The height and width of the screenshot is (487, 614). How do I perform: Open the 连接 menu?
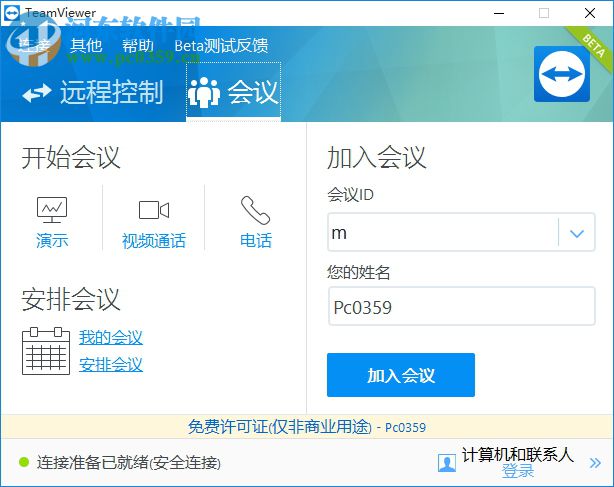(34, 46)
